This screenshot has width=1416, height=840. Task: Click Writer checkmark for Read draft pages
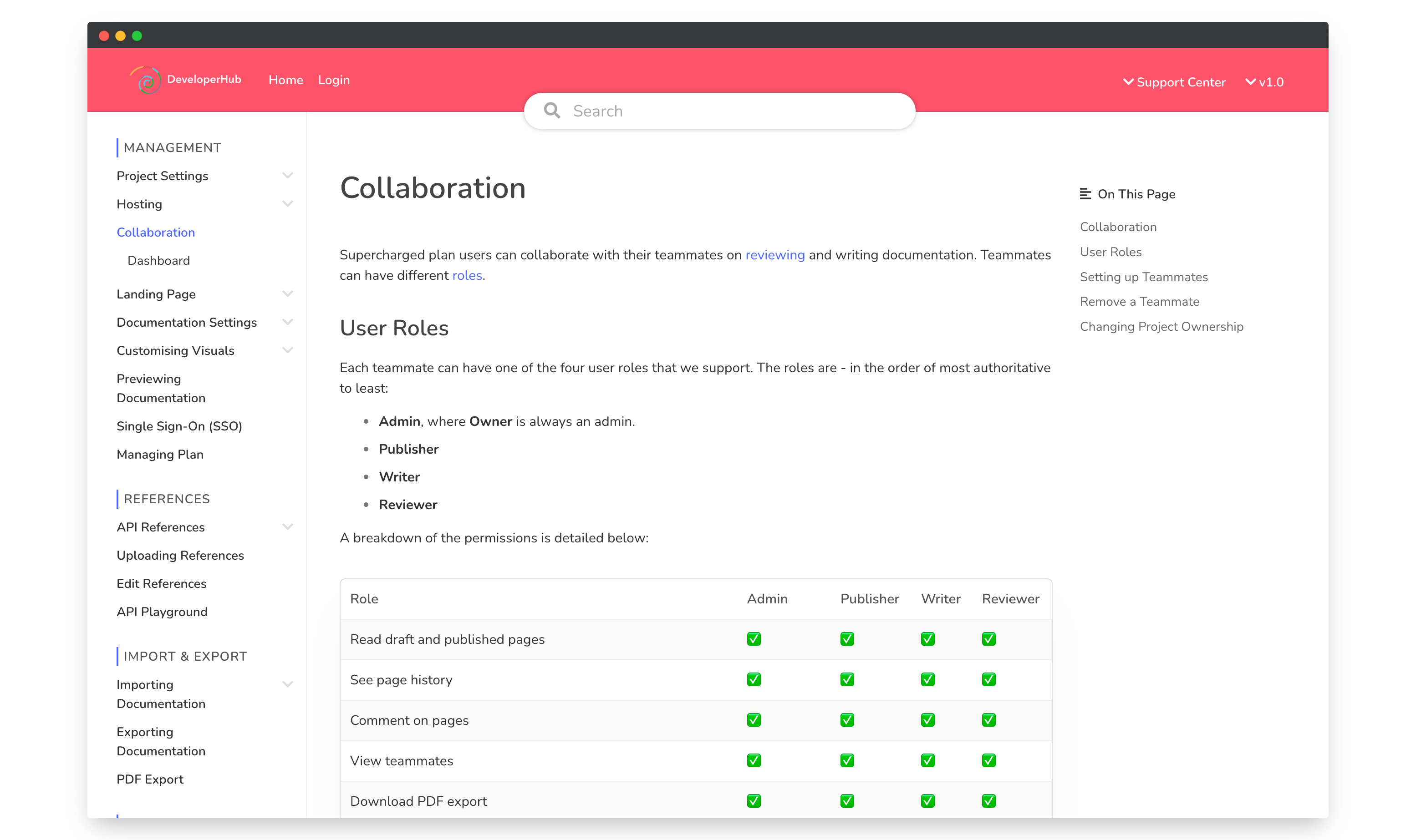pos(927,639)
